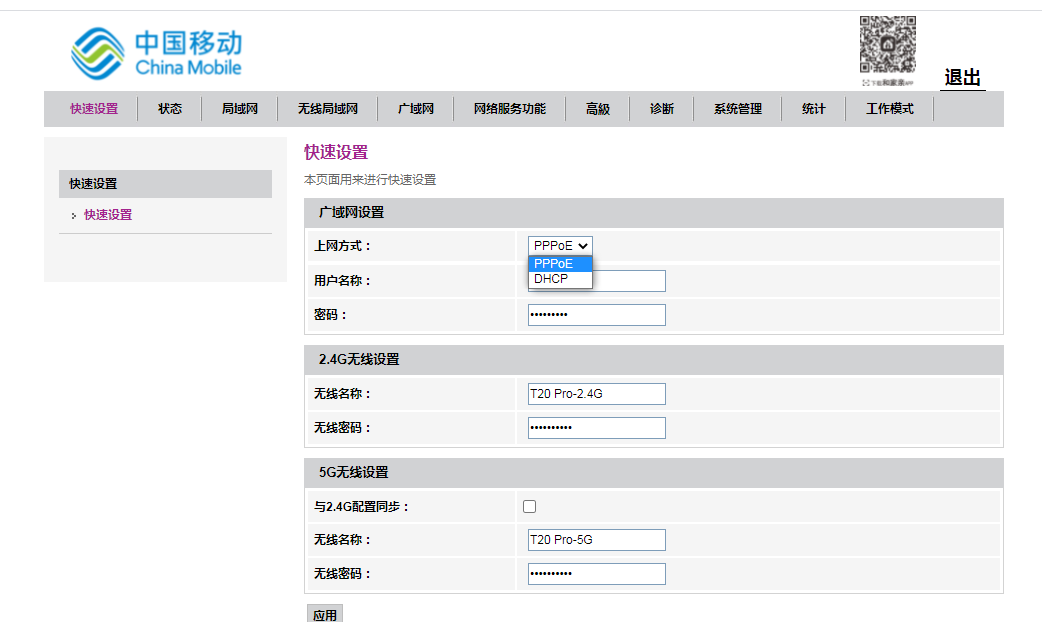1042x622 pixels.
Task: Click the 5G 无线名称 field T20 Pro-5G
Action: [597, 540]
